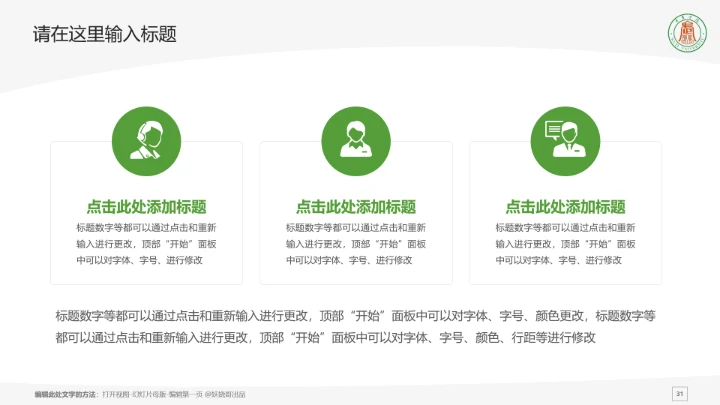Click body text in the headset card
This screenshot has height=405, width=720.
(x=146, y=244)
